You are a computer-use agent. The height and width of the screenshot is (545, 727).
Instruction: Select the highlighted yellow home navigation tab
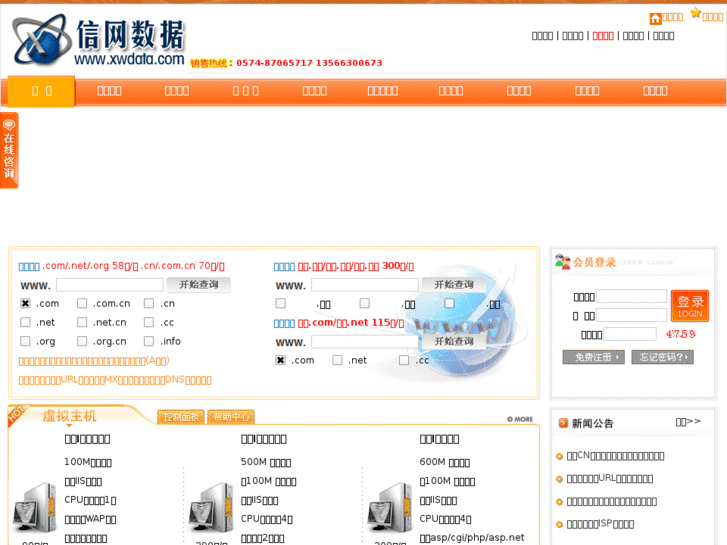pos(41,91)
